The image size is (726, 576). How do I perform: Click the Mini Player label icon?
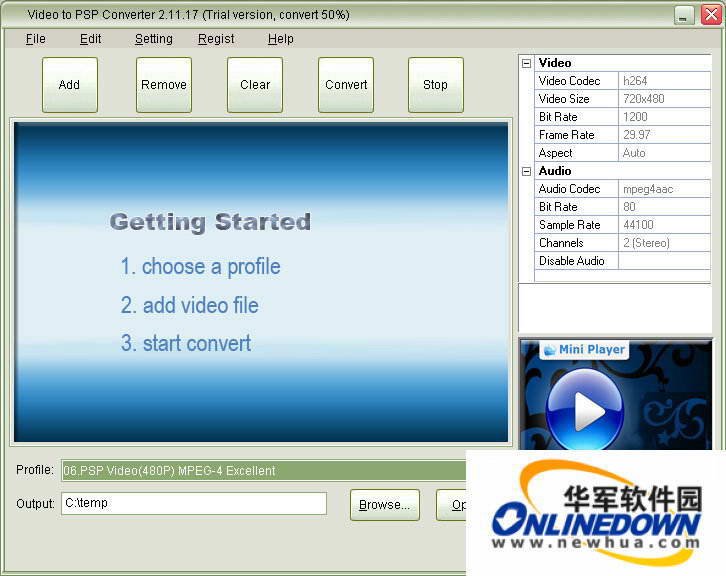tap(550, 350)
